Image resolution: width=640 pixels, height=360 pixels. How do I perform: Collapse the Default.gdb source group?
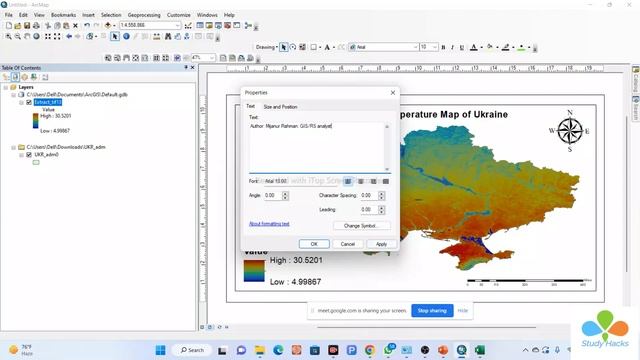13,95
